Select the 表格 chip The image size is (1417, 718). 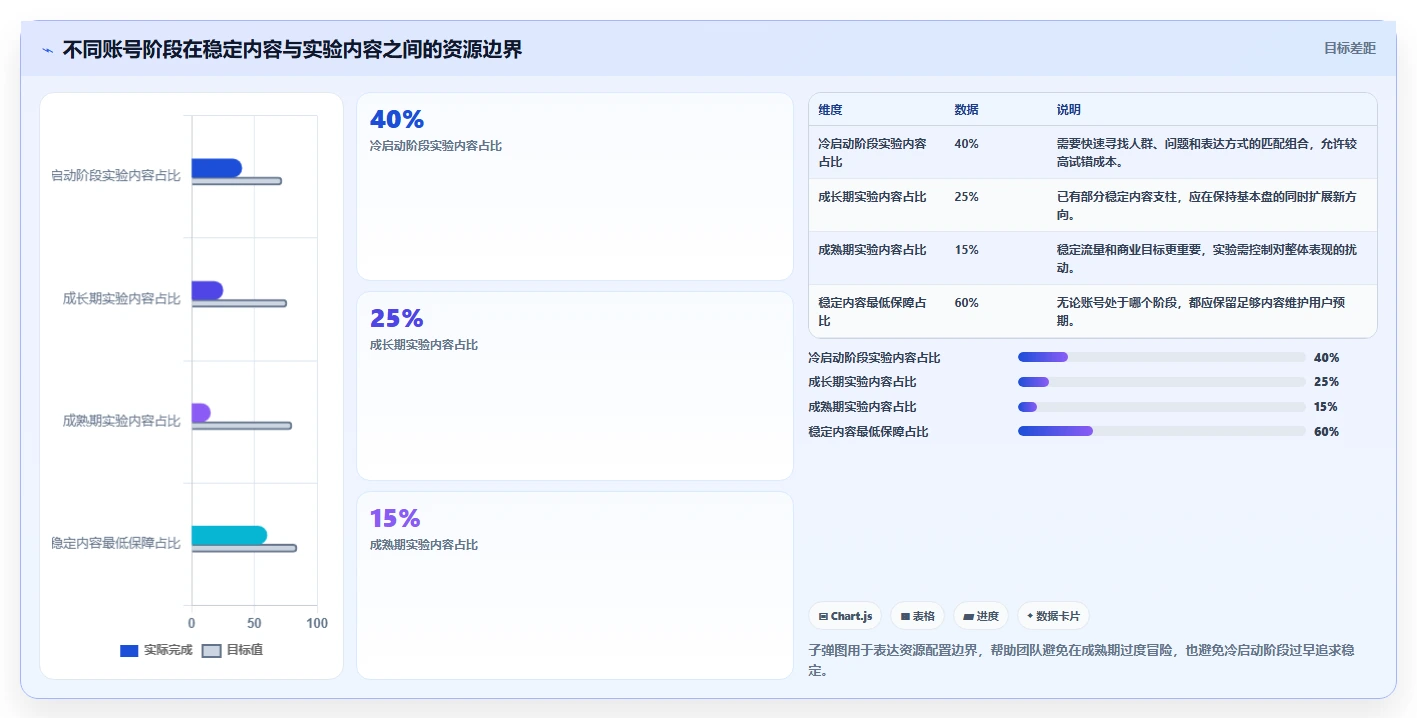point(917,616)
